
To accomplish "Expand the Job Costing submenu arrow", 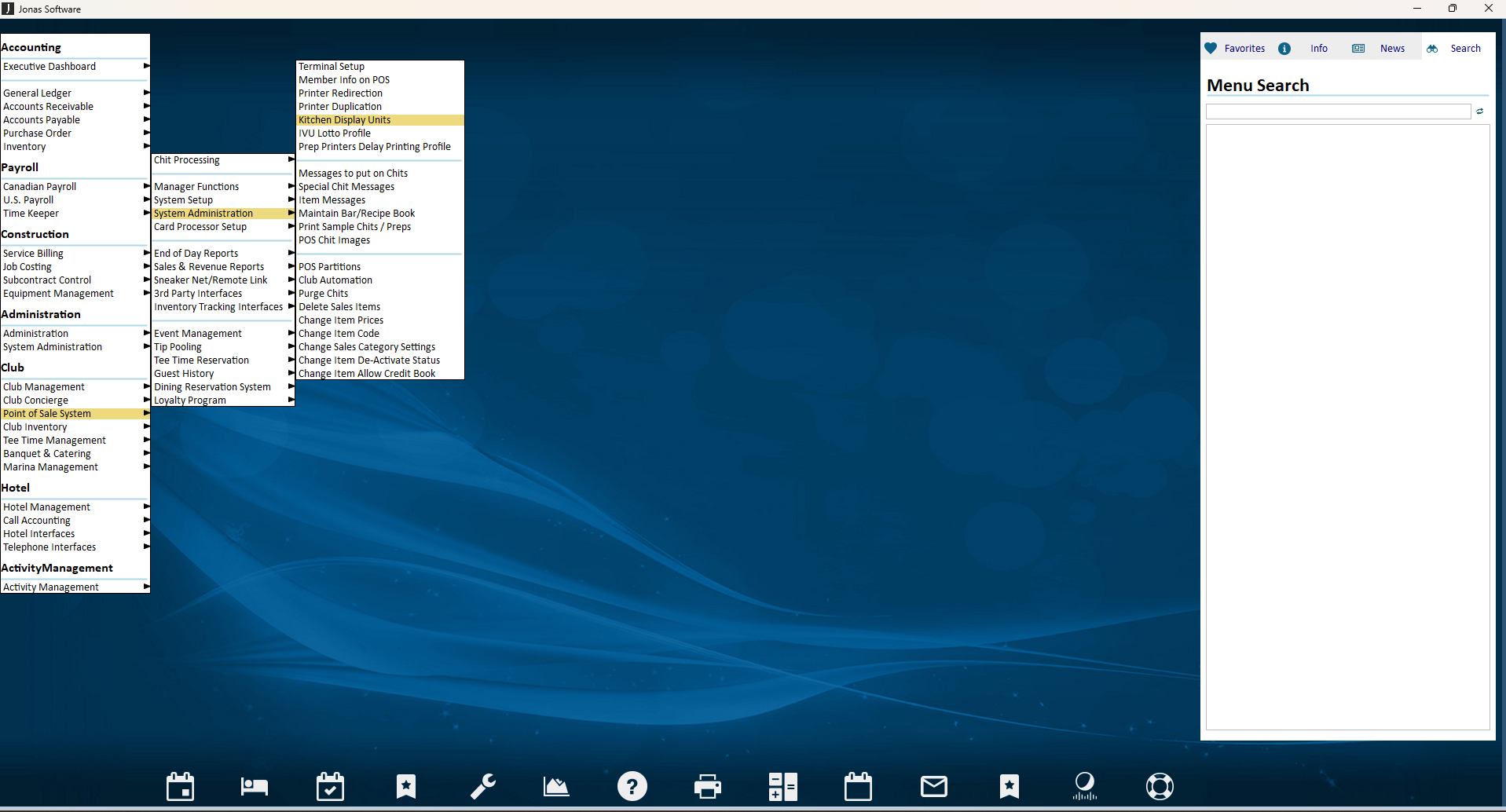I will point(146,266).
